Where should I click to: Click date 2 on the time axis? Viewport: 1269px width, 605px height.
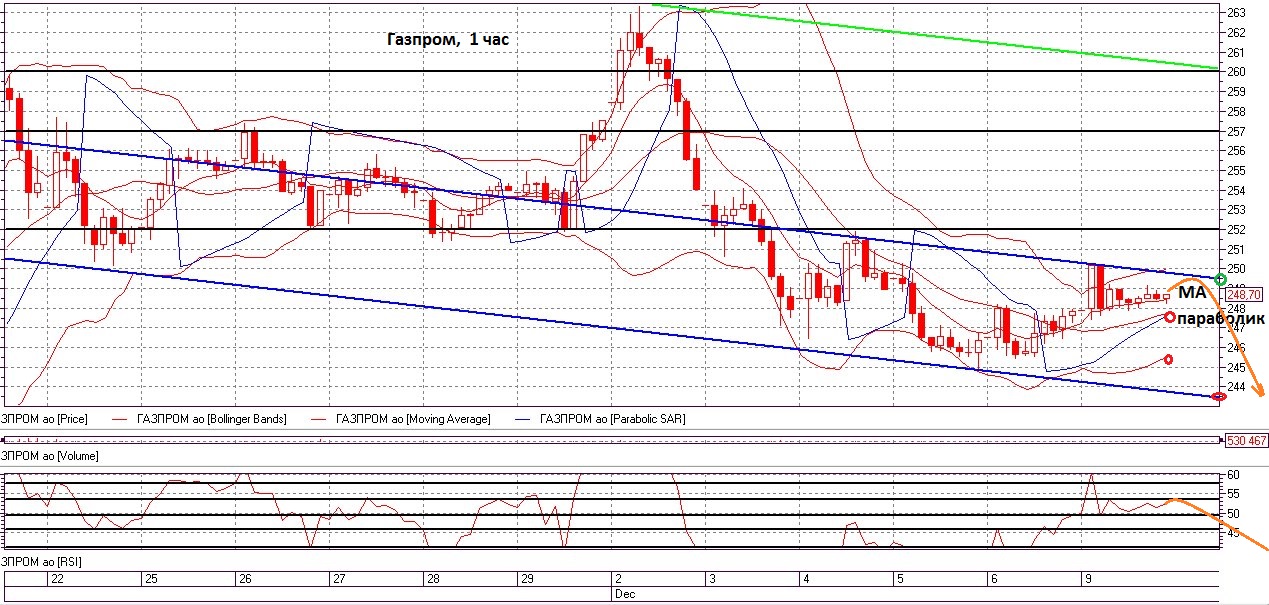(617, 579)
